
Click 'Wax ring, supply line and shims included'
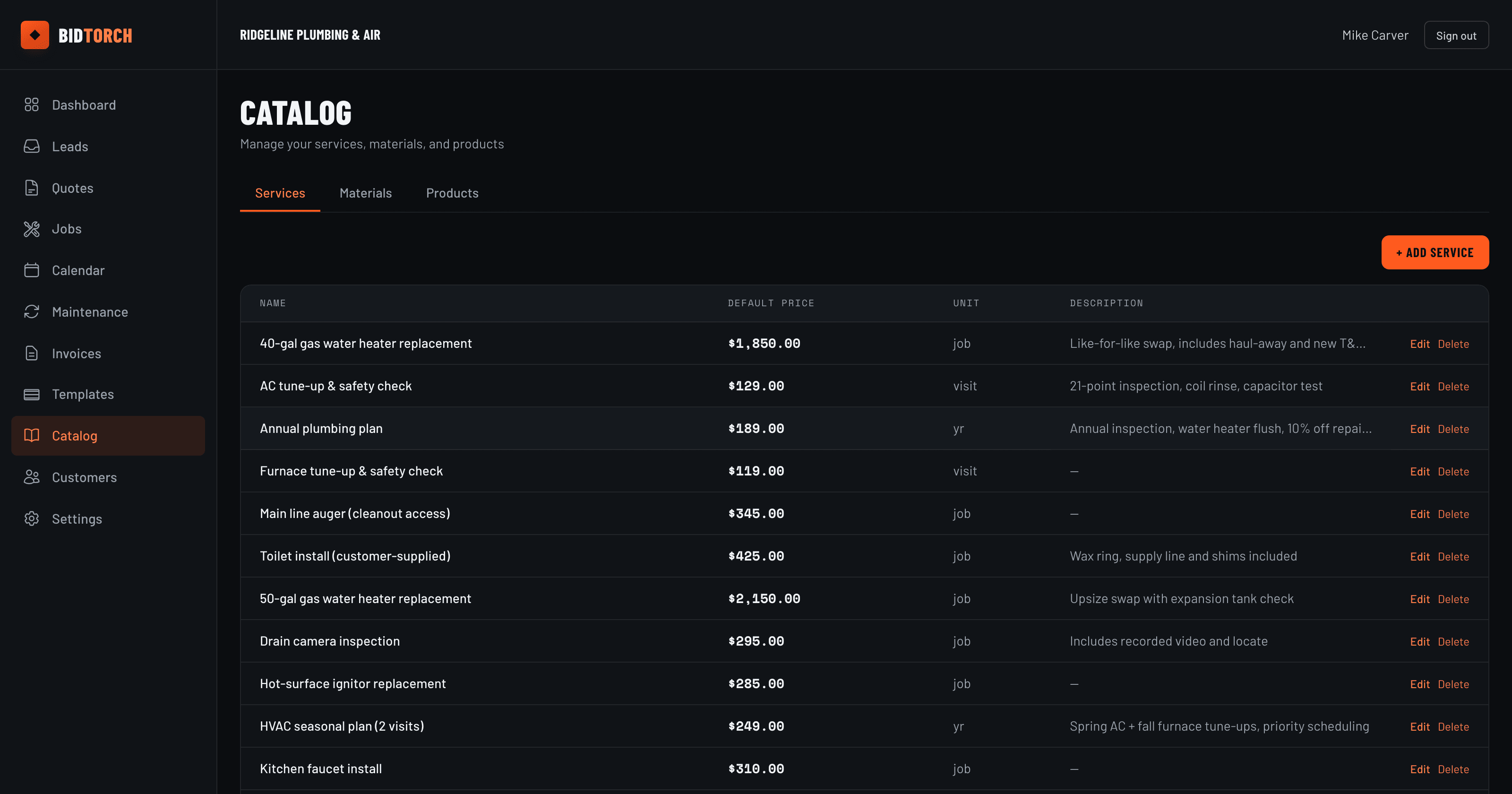pyautogui.click(x=1183, y=556)
